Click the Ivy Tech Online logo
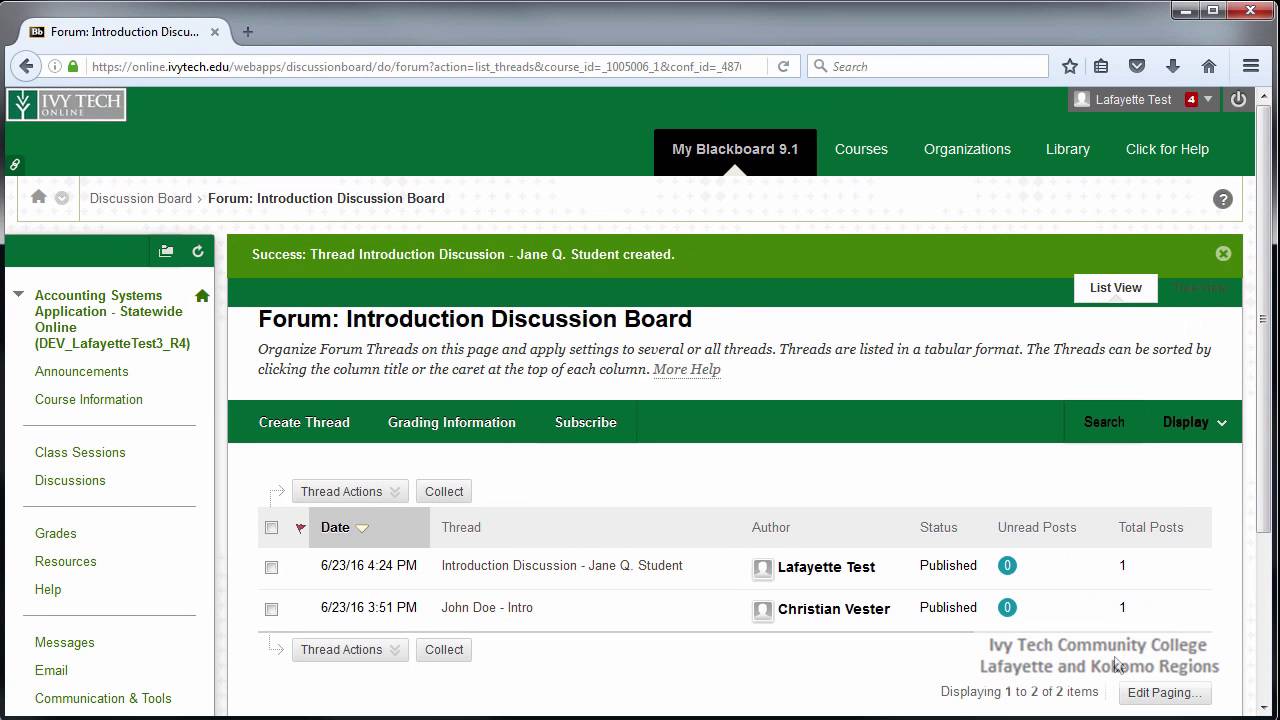This screenshot has height=720, width=1280. pyautogui.click(x=66, y=104)
